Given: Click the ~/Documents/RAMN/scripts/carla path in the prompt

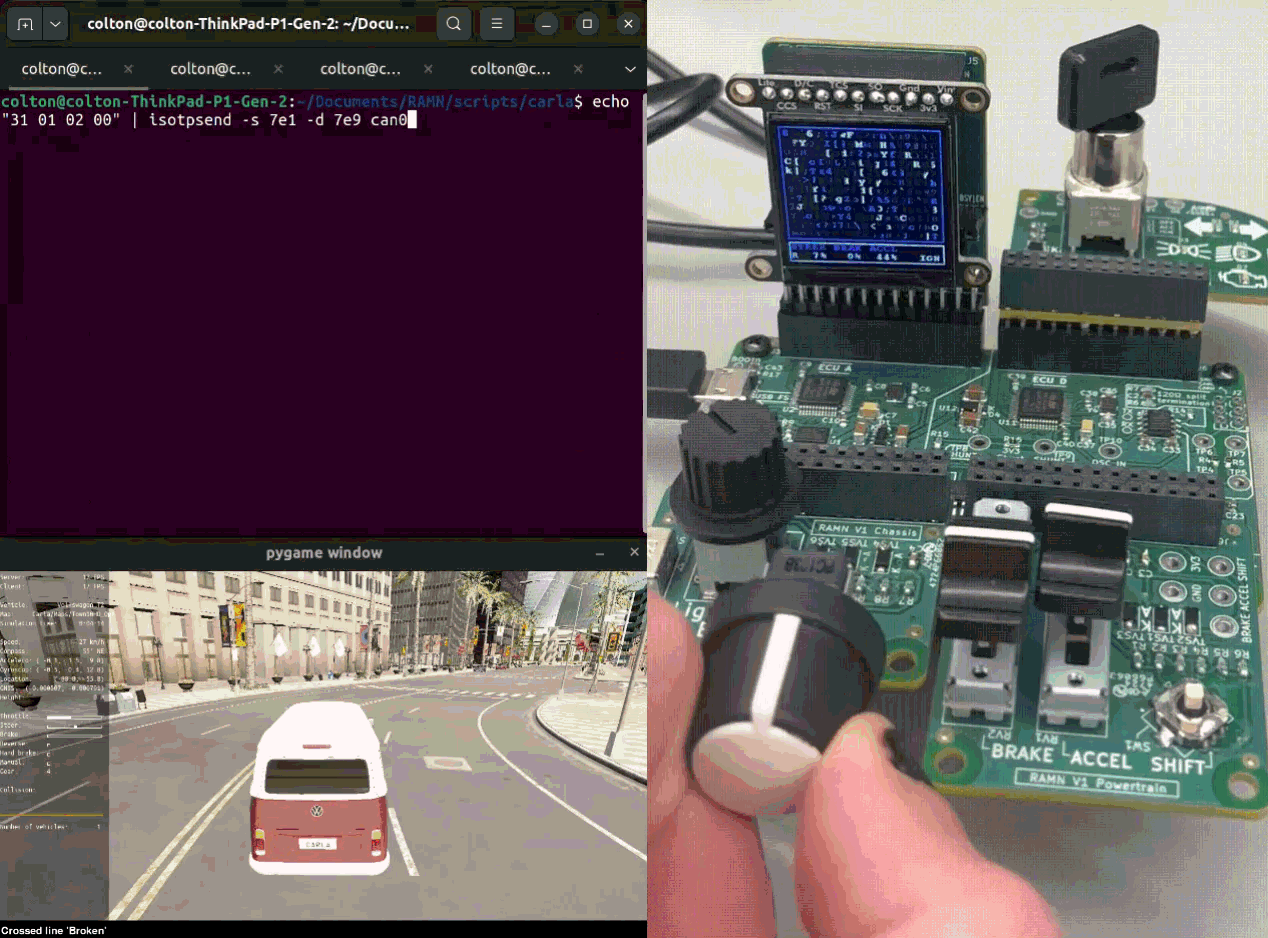Looking at the screenshot, I should coord(436,102).
